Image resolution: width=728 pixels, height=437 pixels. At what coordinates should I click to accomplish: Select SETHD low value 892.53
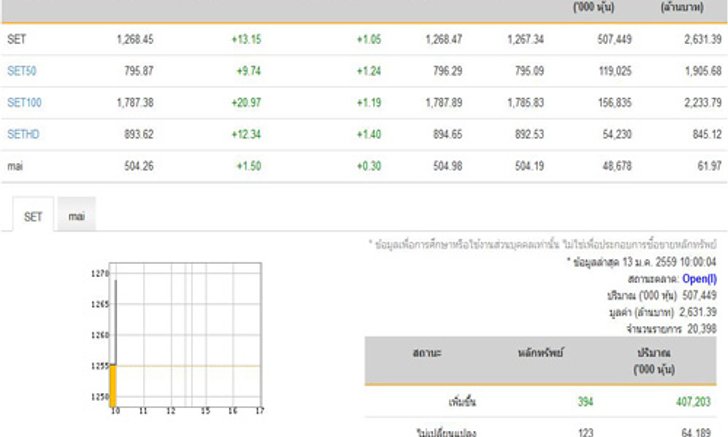click(529, 134)
